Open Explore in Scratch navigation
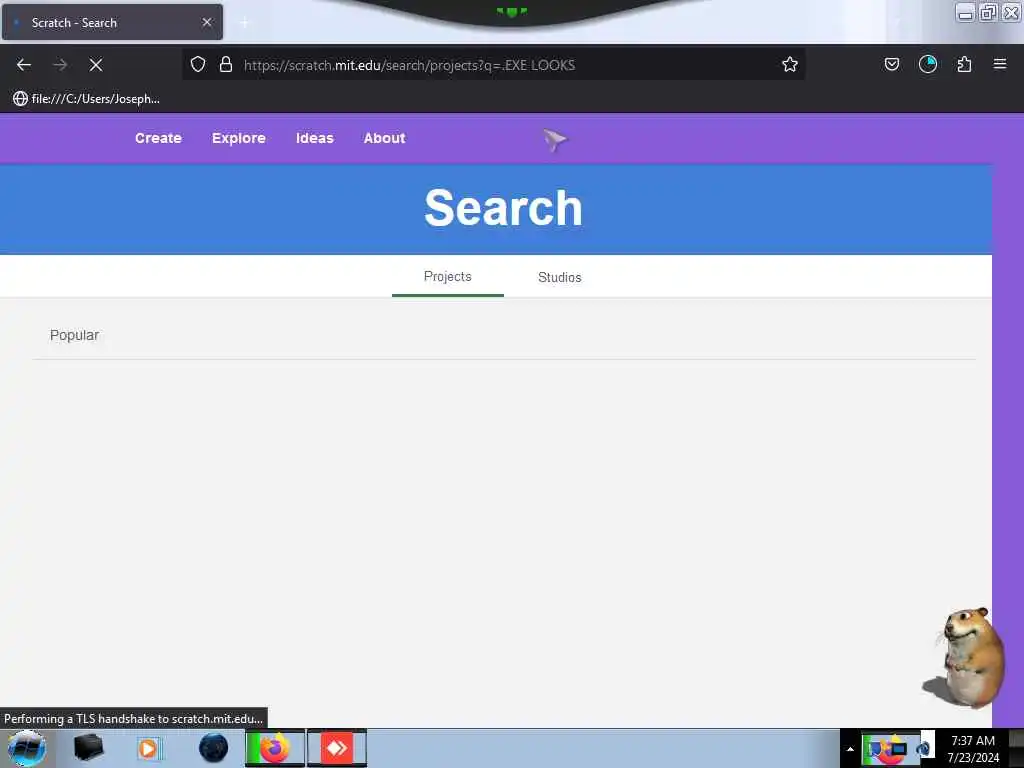 tap(238, 138)
